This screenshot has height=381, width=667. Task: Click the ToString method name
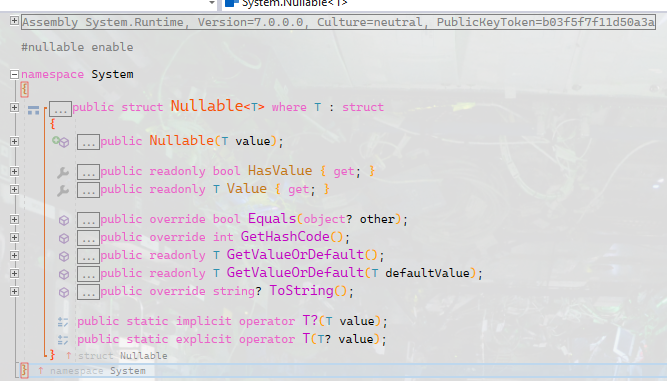[302, 290]
